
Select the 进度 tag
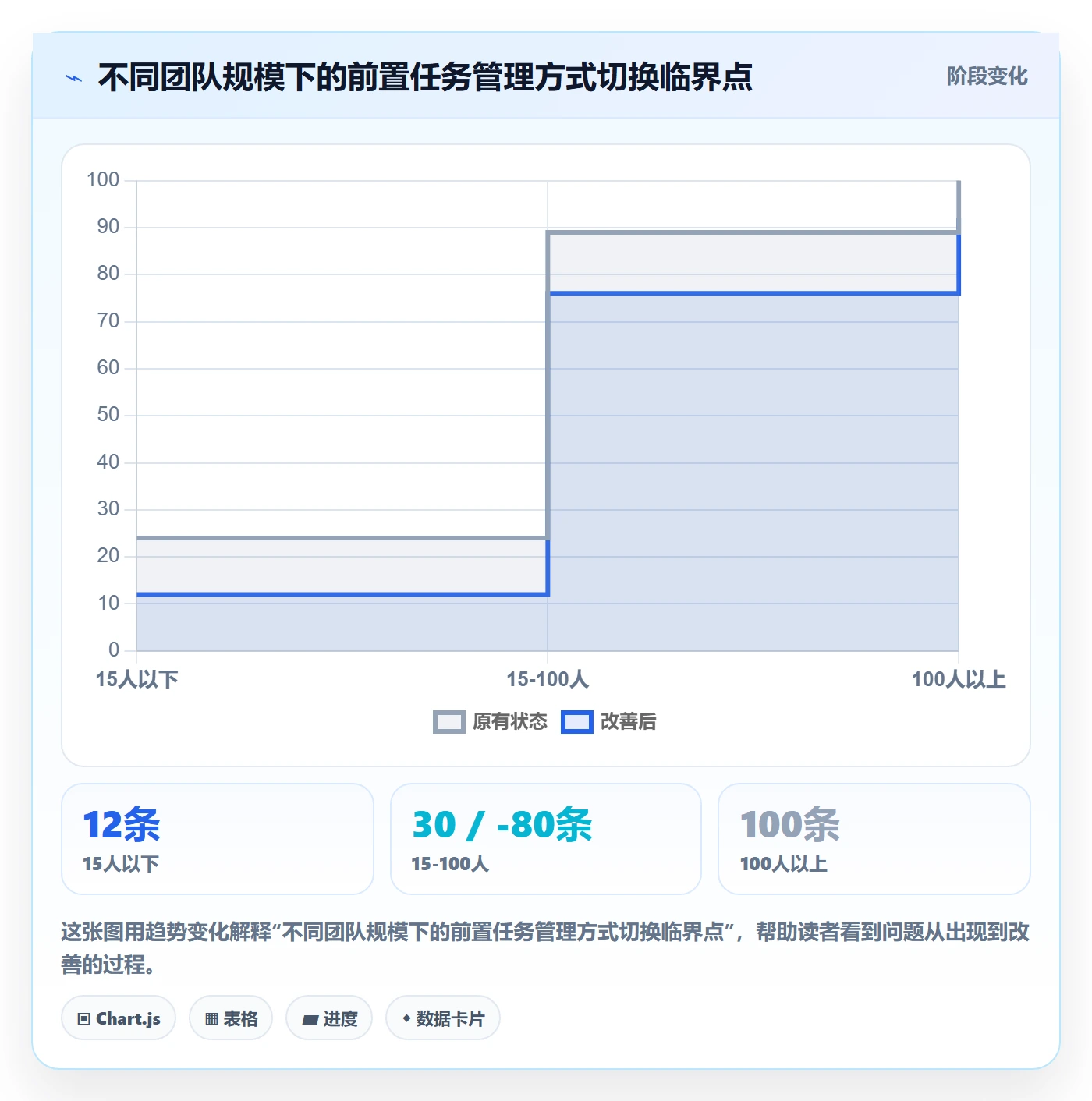point(329,1018)
